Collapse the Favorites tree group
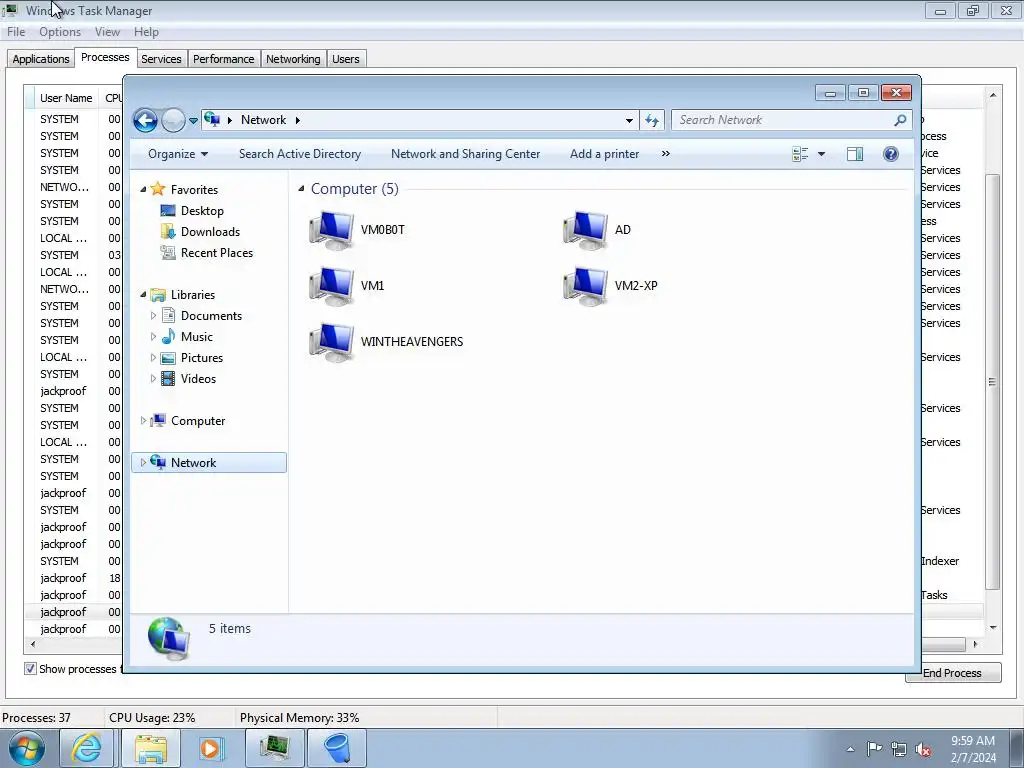This screenshot has width=1024, height=768. (x=144, y=190)
